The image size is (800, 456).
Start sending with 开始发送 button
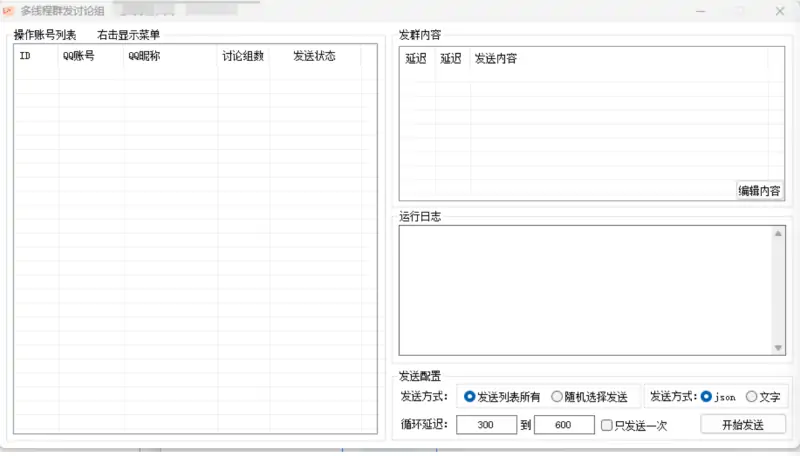[x=743, y=424]
